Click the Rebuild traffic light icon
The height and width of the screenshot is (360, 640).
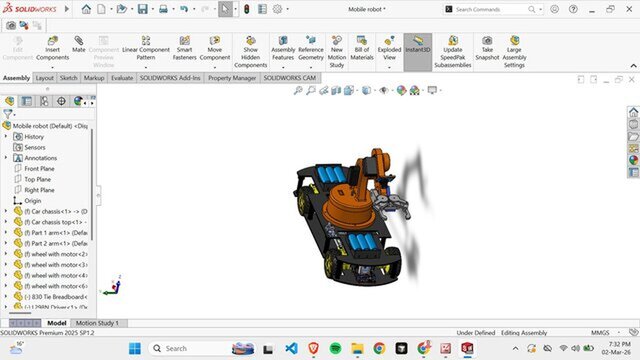(x=247, y=9)
